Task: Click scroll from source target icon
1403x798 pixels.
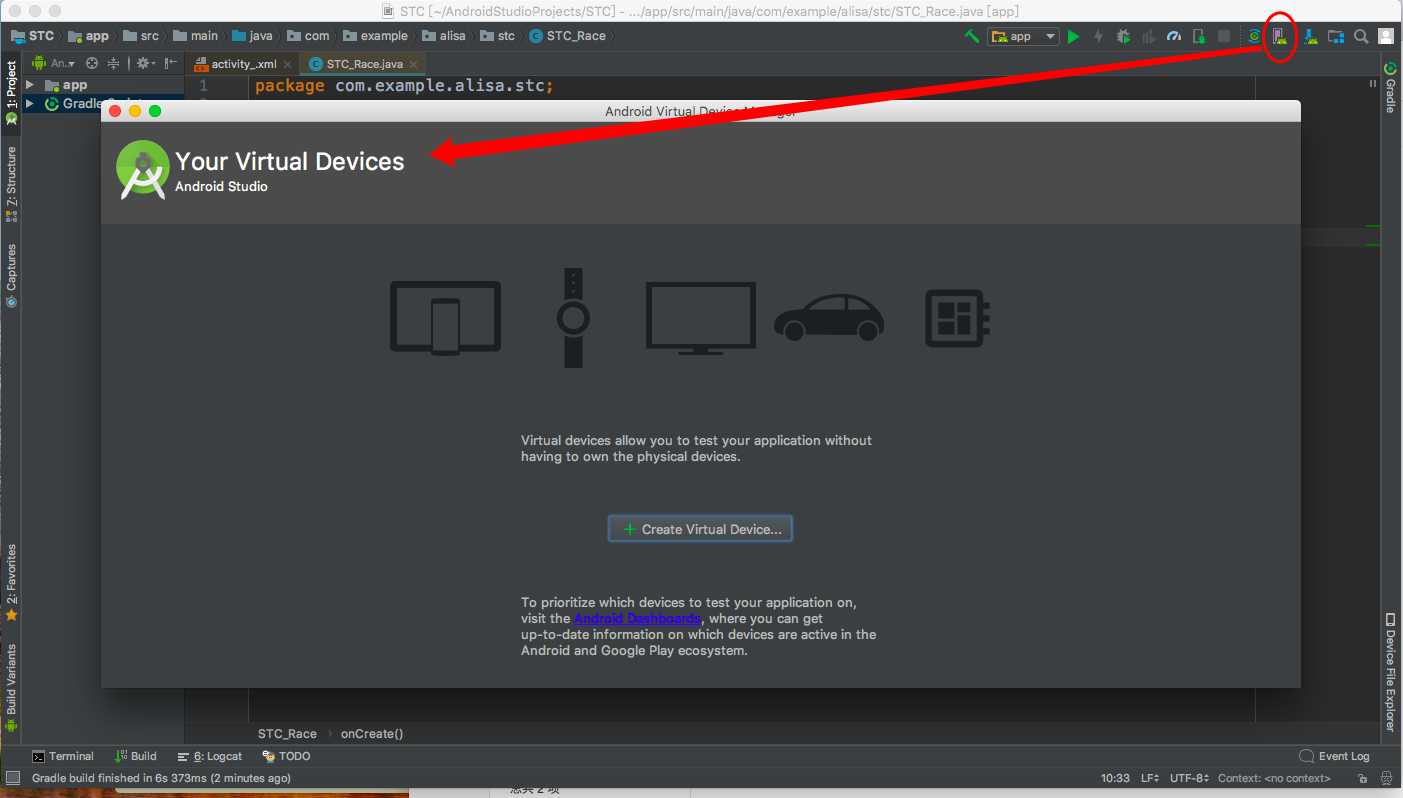Action: coord(92,63)
